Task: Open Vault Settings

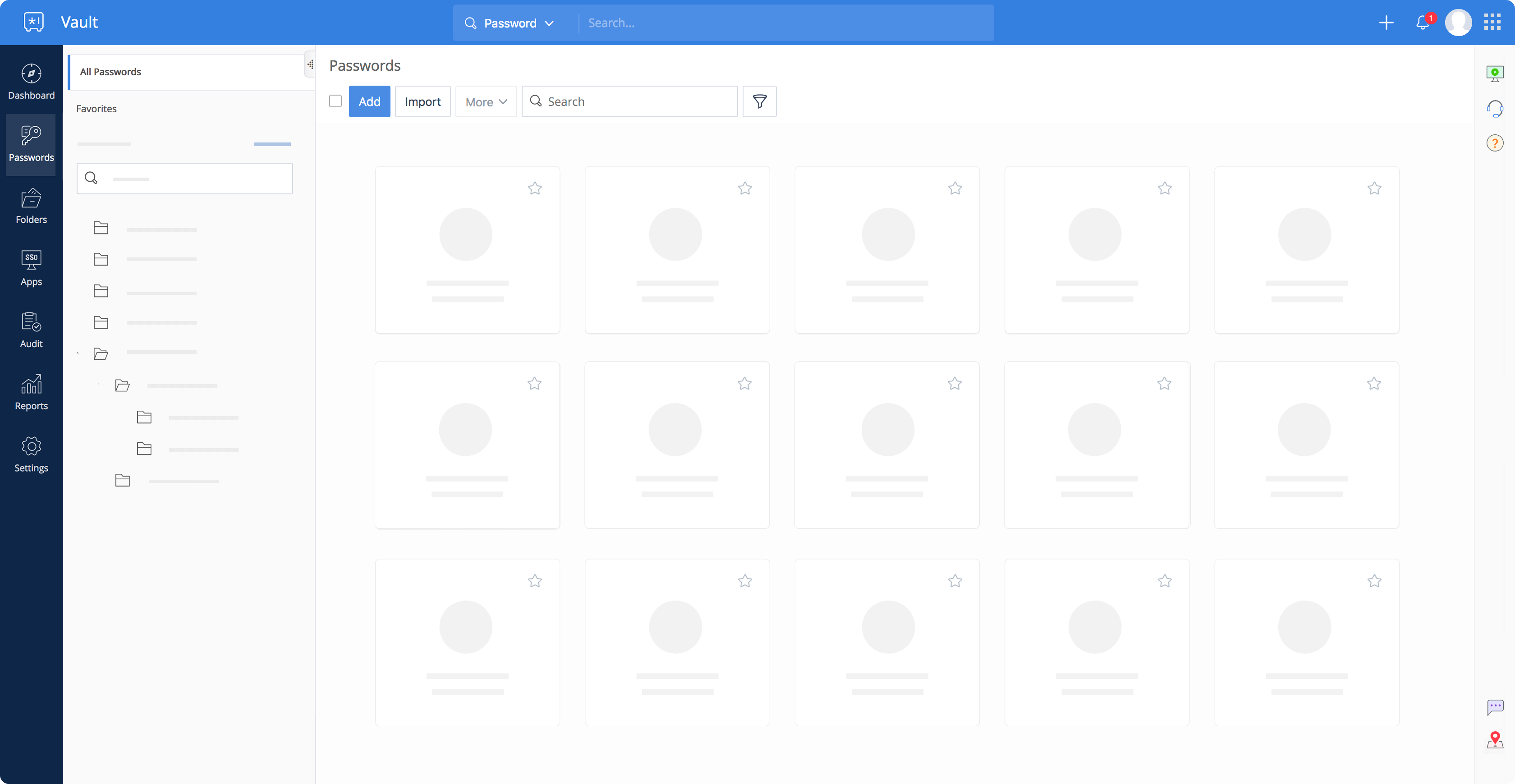Action: pos(31,454)
